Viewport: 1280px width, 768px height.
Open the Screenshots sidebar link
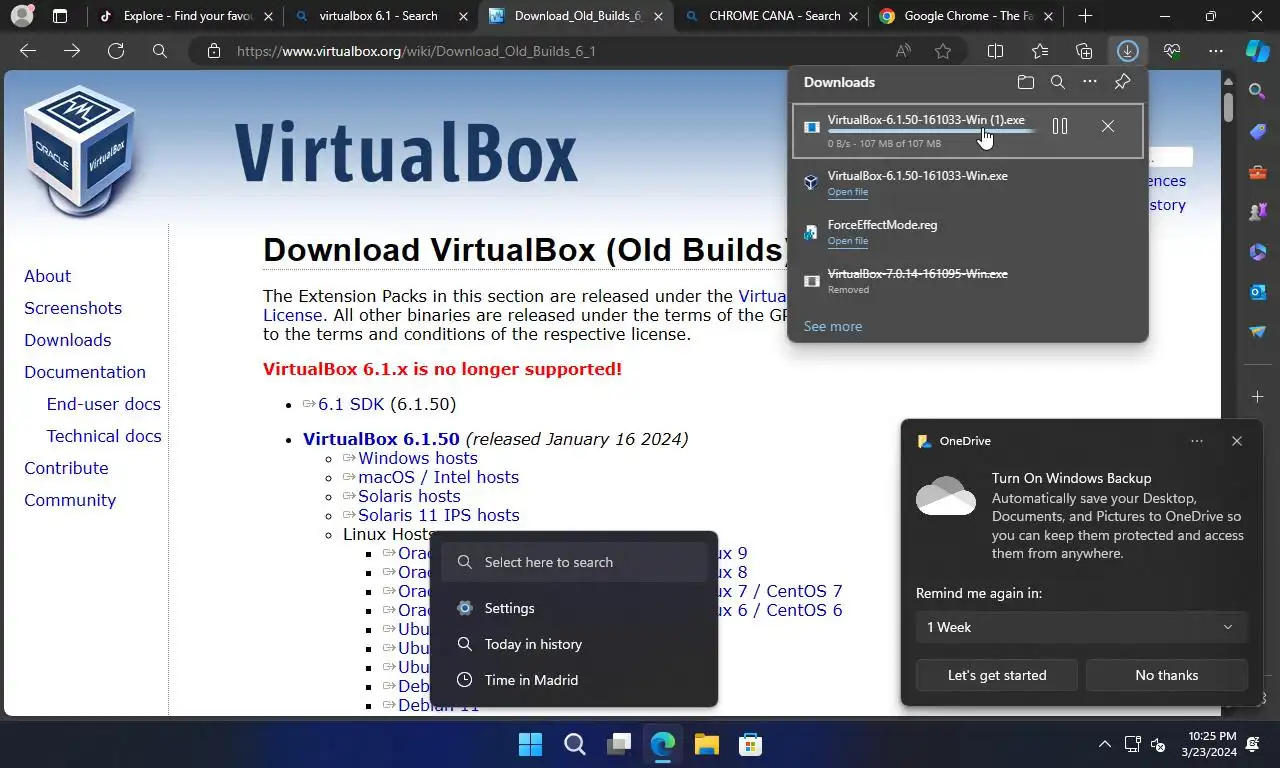coord(73,308)
